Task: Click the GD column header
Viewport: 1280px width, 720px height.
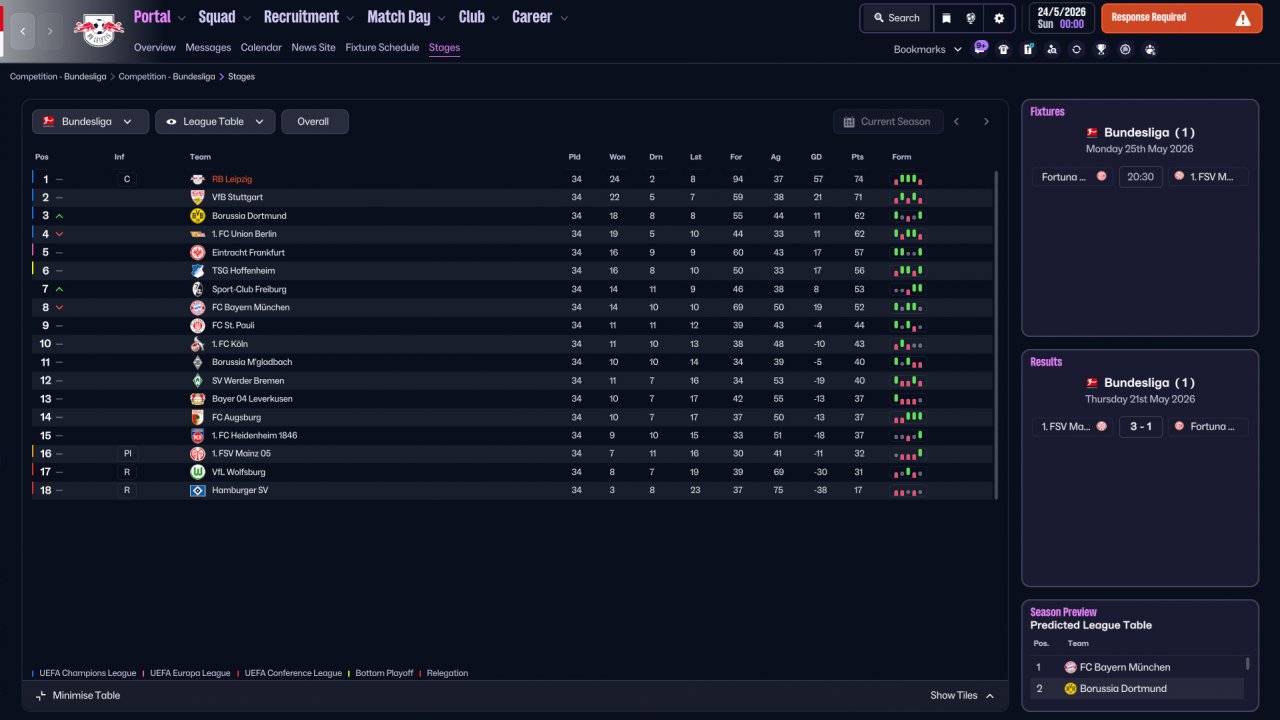Action: click(x=816, y=157)
